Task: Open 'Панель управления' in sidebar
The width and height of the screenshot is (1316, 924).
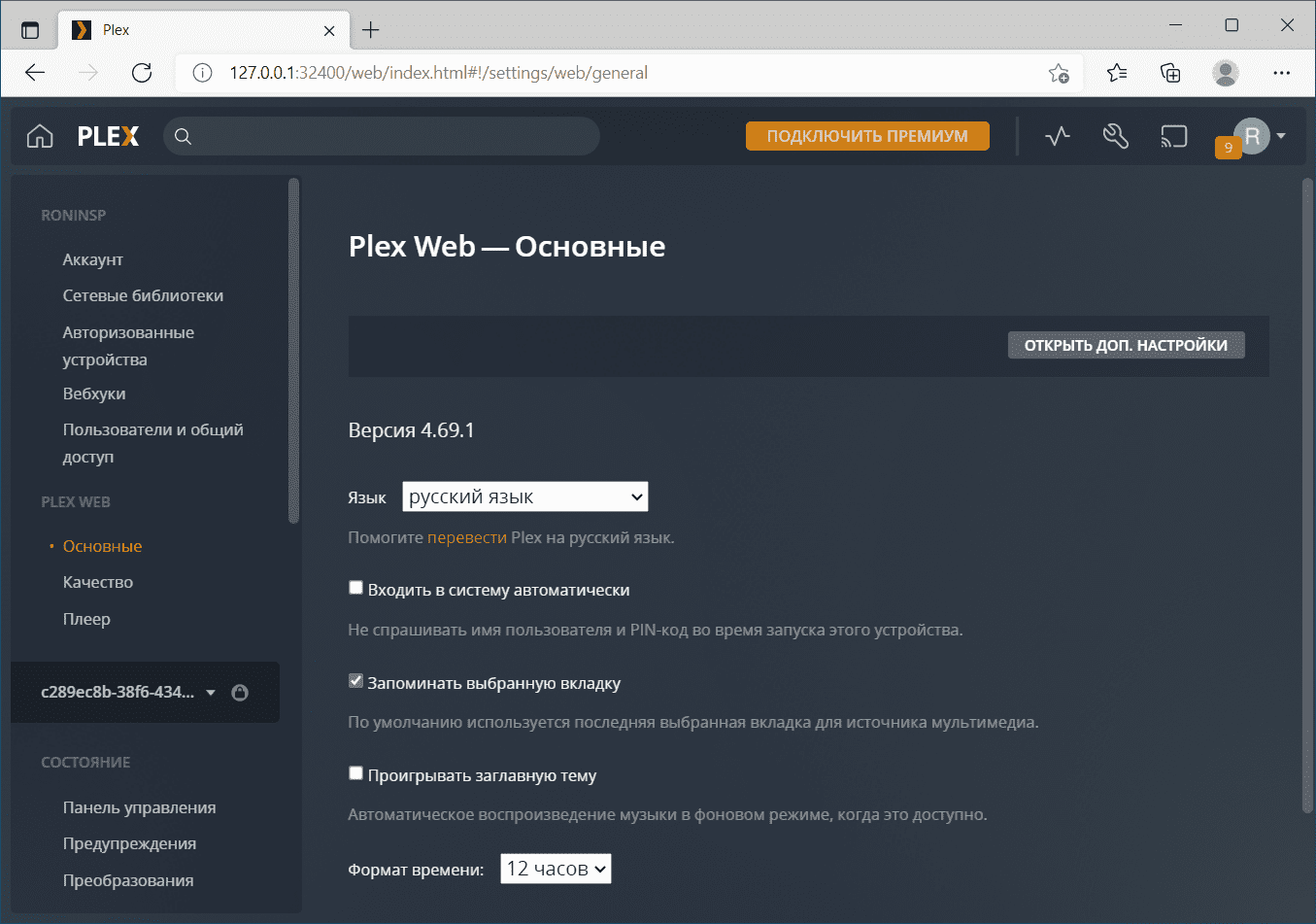Action: click(140, 807)
